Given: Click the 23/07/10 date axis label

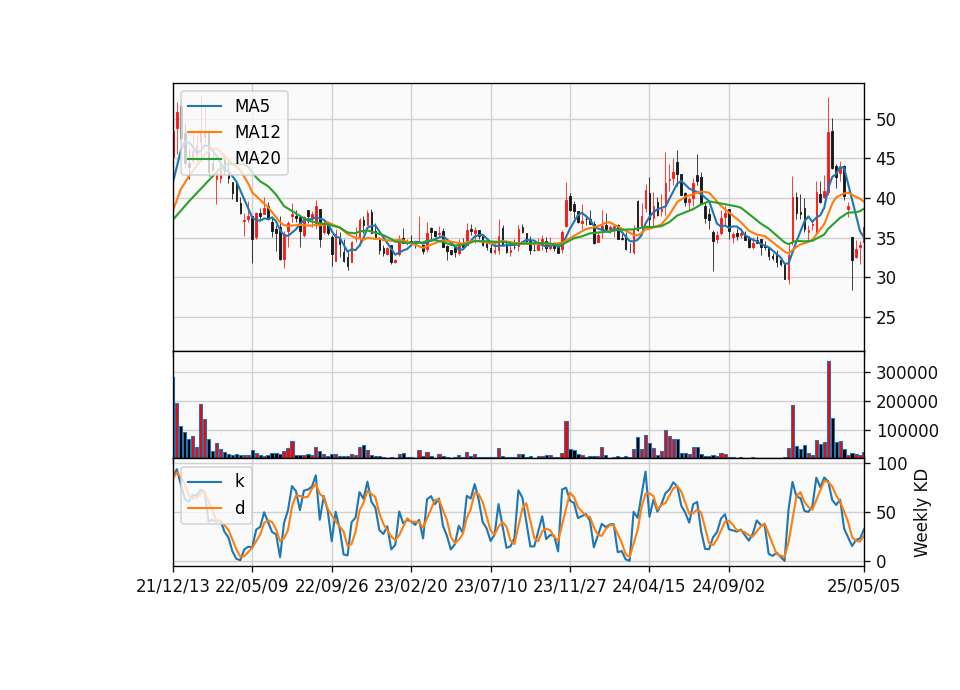Looking at the screenshot, I should pyautogui.click(x=490, y=587).
